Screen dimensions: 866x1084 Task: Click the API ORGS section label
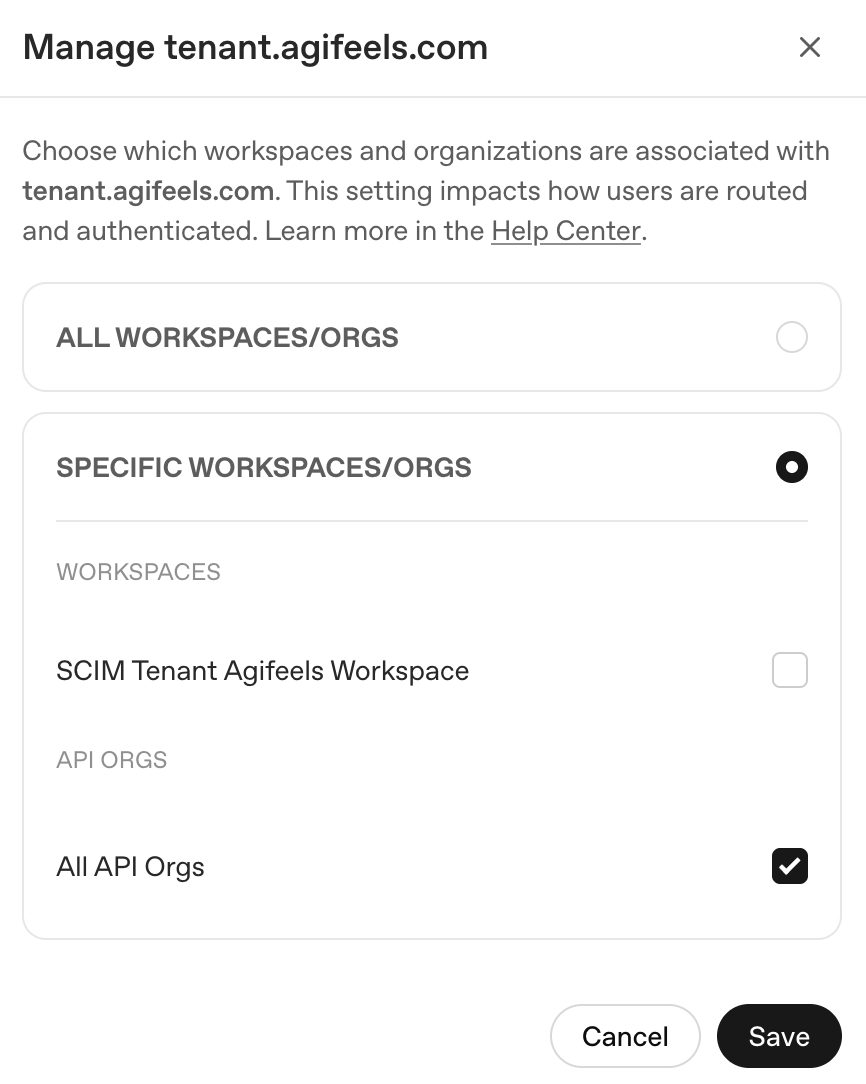point(111,759)
